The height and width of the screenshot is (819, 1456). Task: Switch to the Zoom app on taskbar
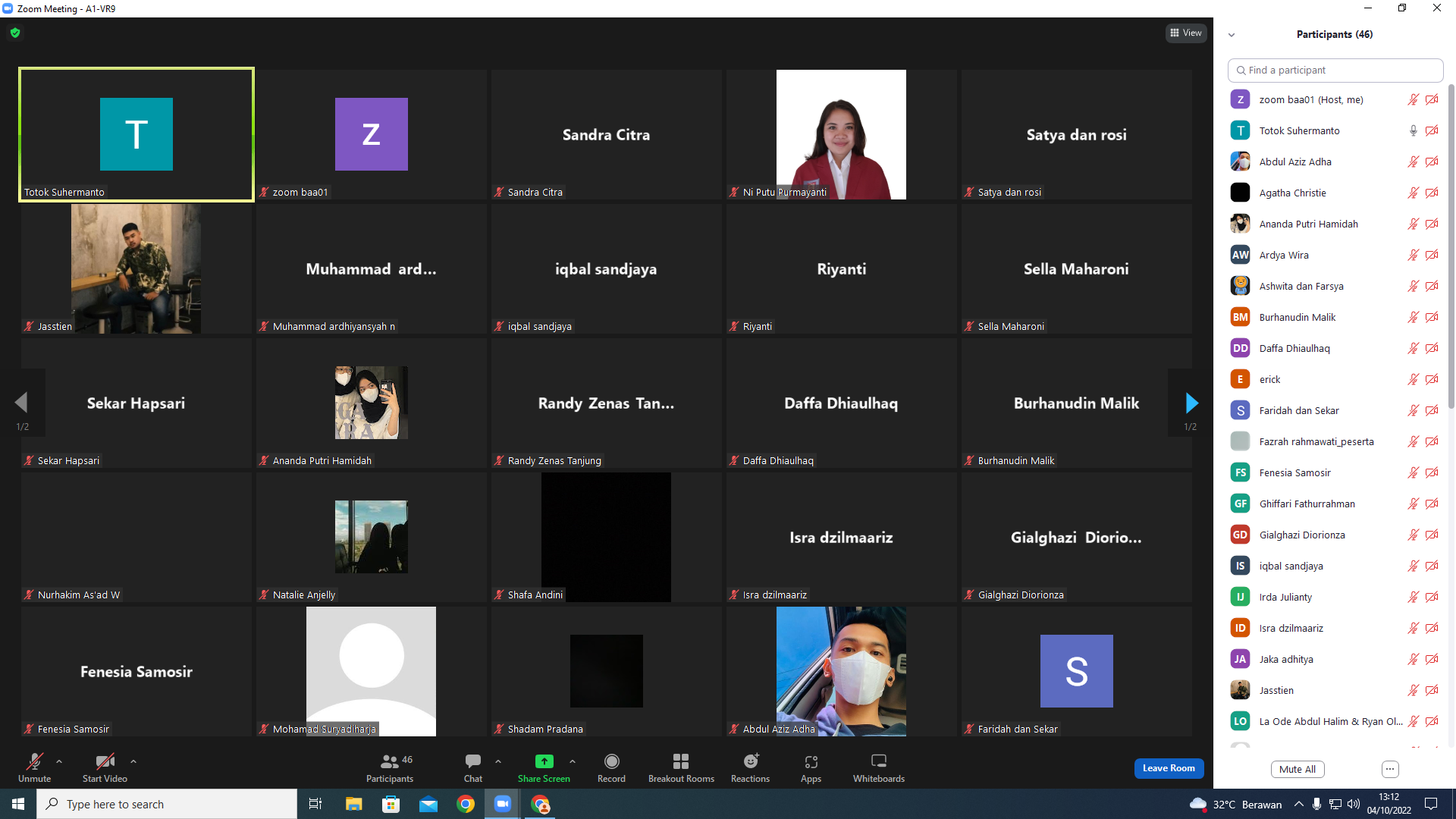(x=503, y=804)
